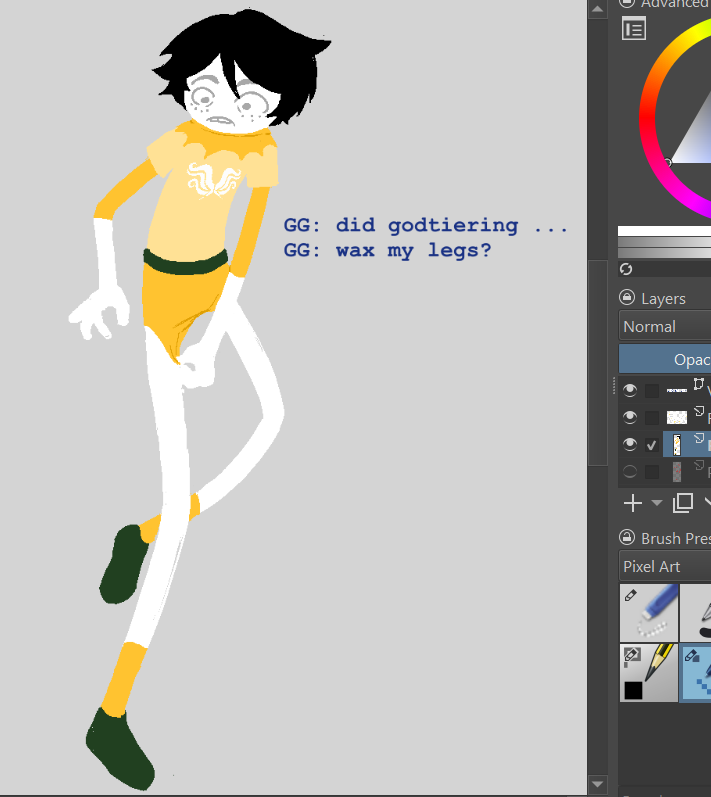711x797 pixels.
Task: Check the vector layer's selection checkbox
Action: pyautogui.click(x=652, y=390)
